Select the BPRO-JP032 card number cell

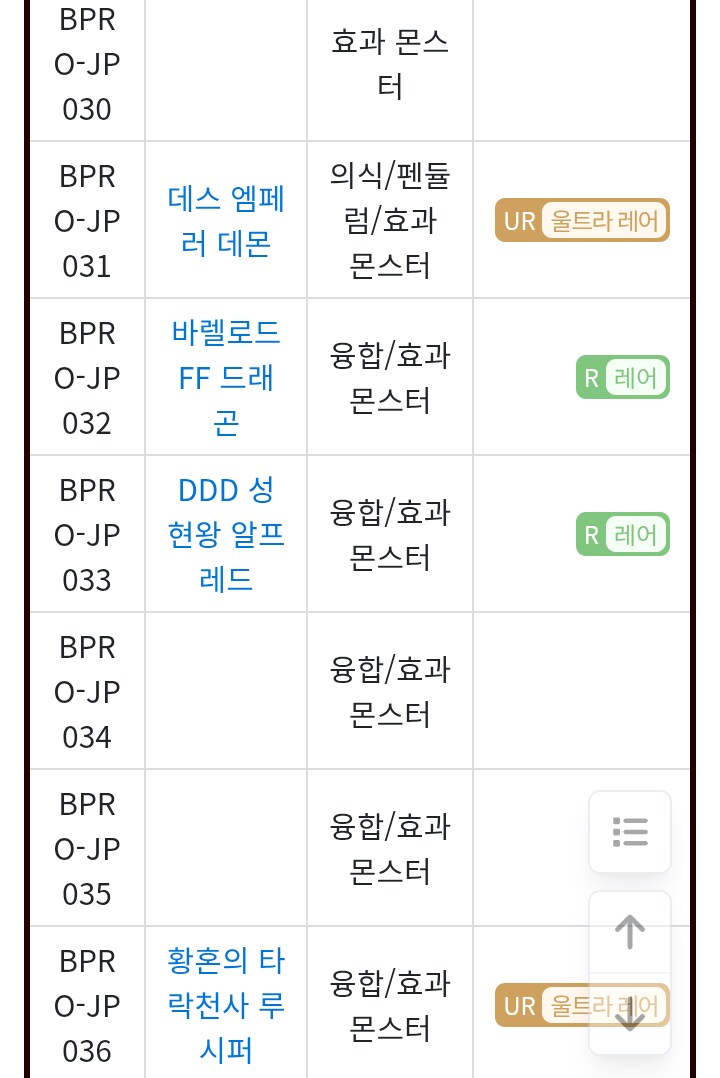pos(87,378)
